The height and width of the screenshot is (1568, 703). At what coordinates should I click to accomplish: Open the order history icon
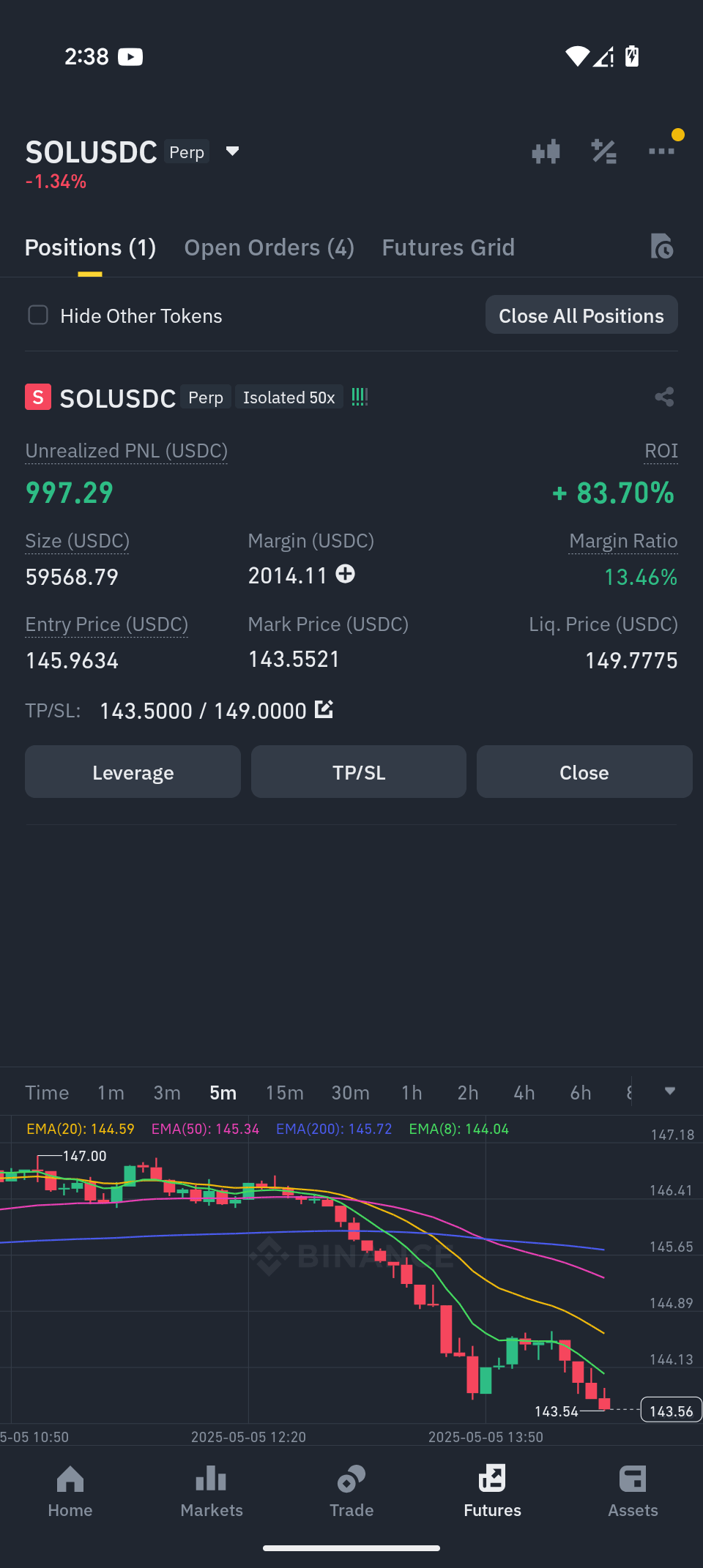click(661, 246)
